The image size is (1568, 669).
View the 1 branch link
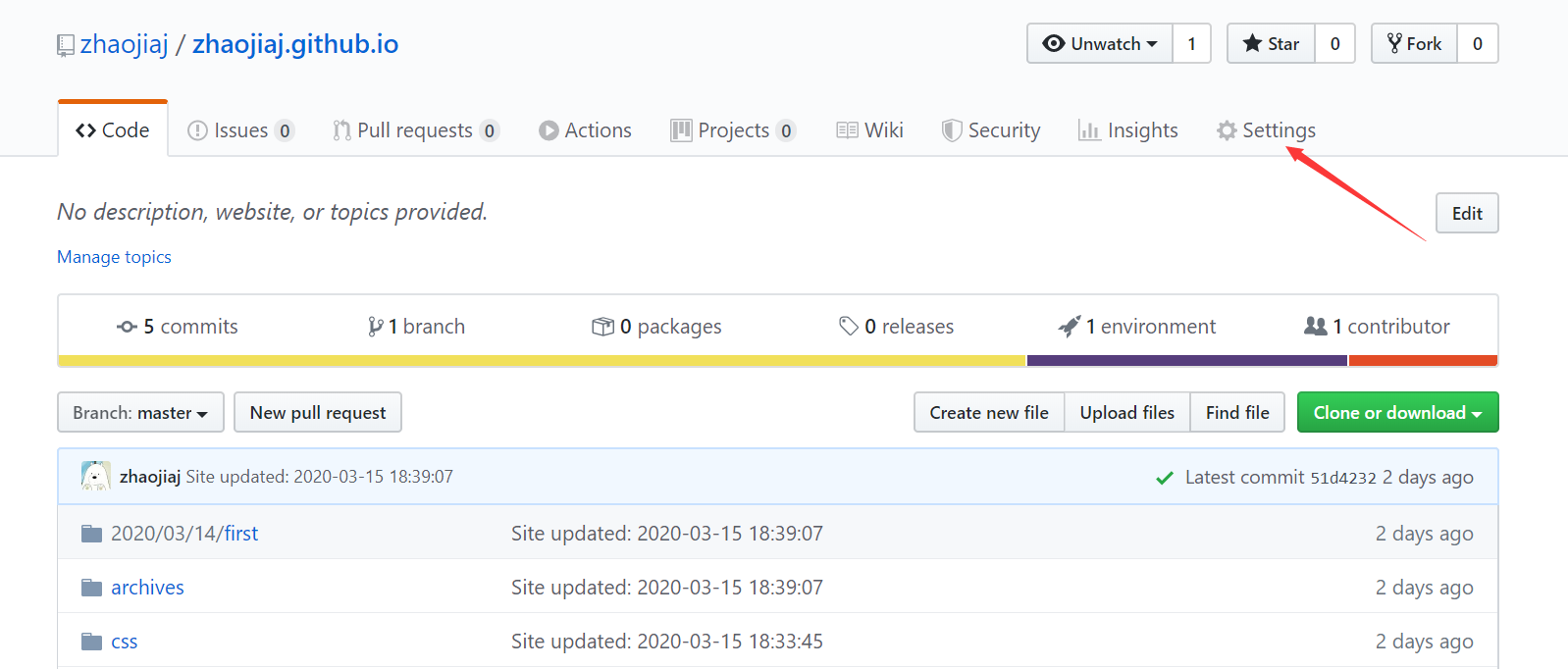pos(417,327)
